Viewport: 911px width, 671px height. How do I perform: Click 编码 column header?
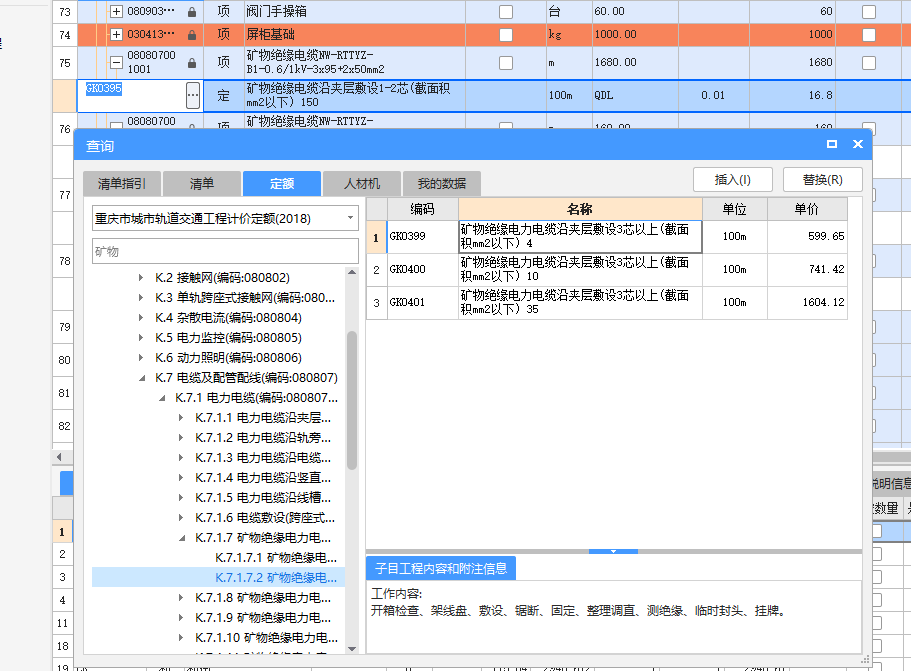(x=422, y=209)
